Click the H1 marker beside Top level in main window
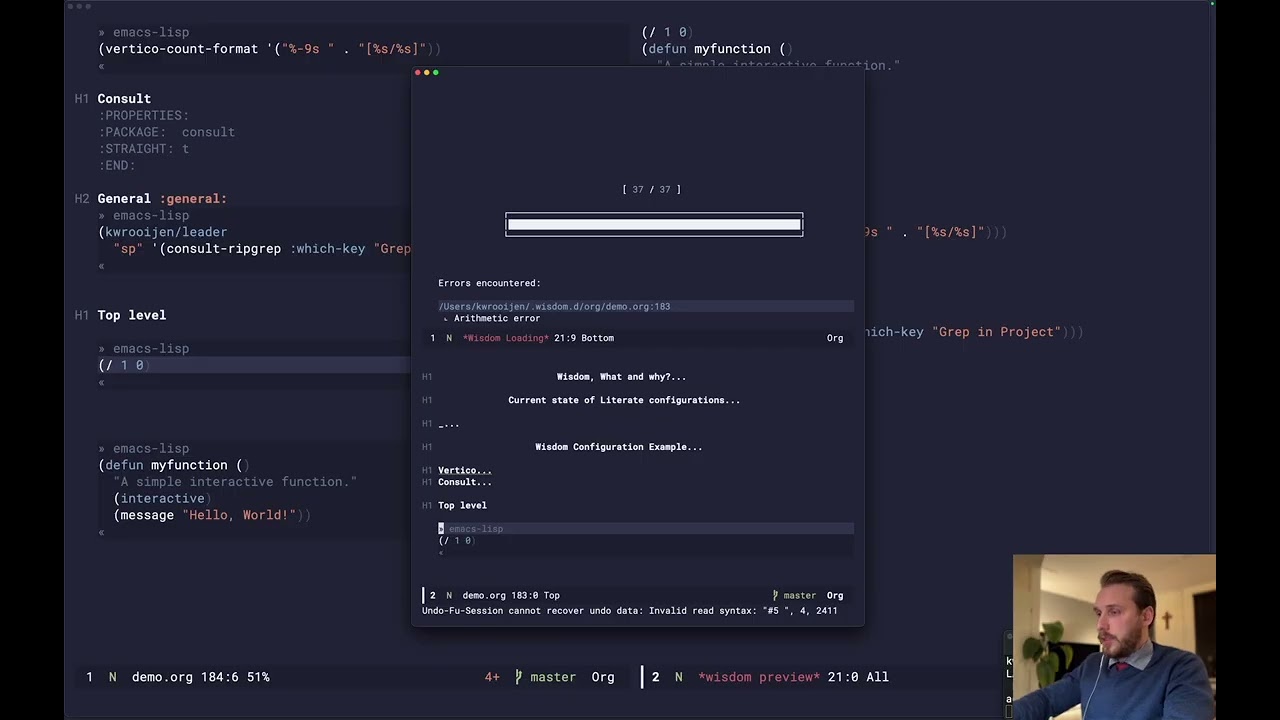Screen dimensions: 1280x720 click(x=82, y=315)
